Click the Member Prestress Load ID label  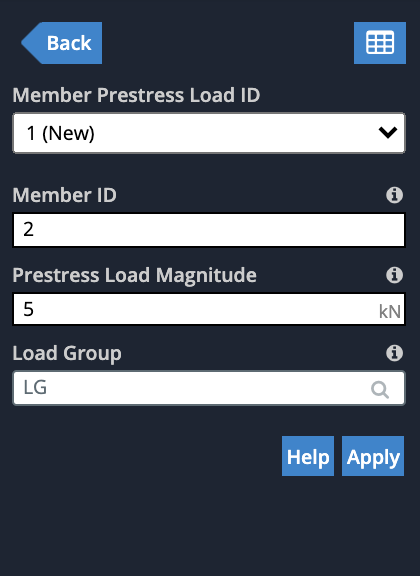tap(136, 95)
